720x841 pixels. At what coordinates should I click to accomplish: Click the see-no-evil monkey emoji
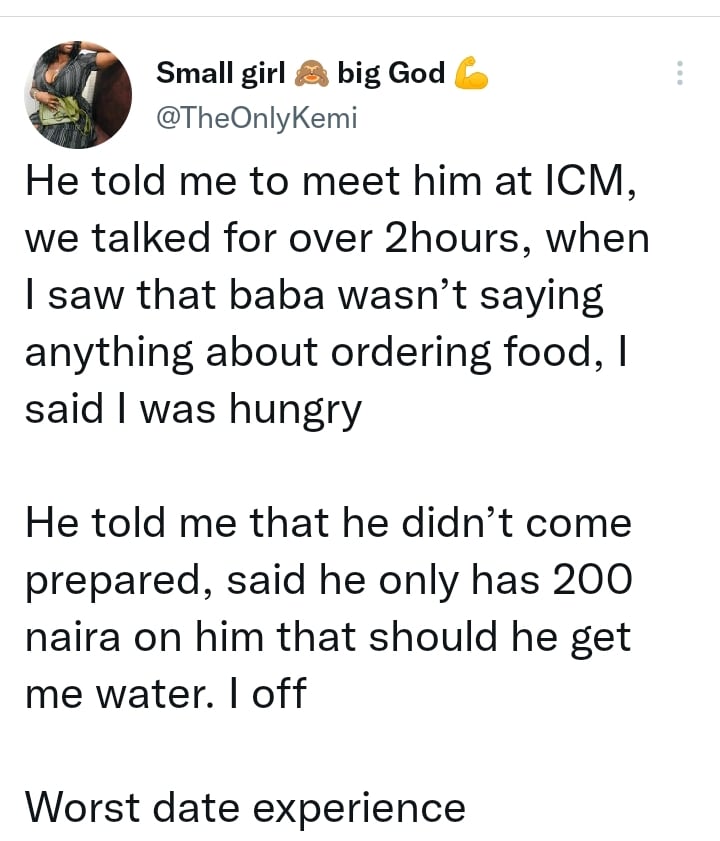311,74
